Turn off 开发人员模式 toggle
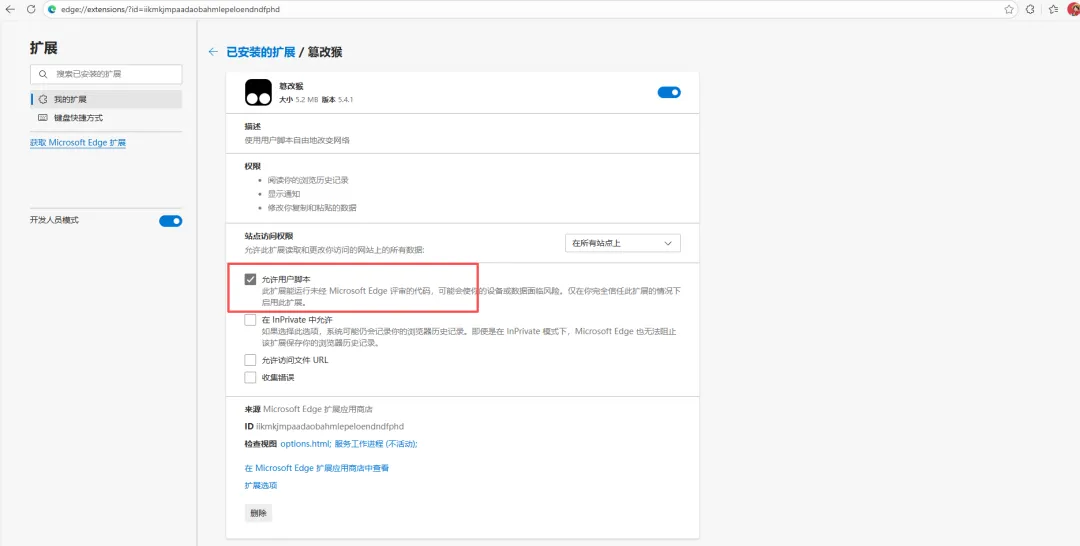Viewport: 1080px width, 546px height. click(x=170, y=221)
